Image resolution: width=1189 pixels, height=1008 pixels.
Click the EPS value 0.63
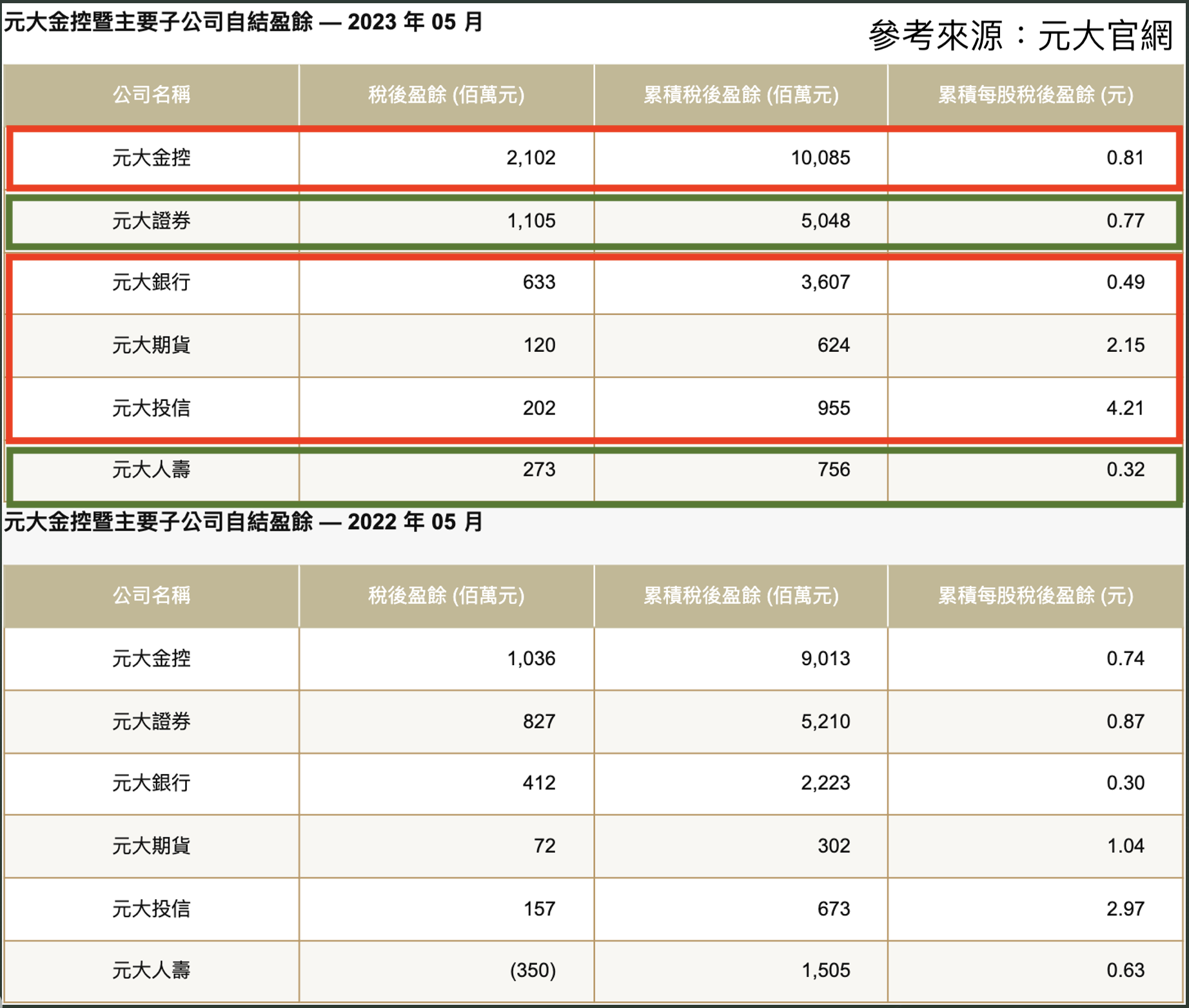pyautogui.click(x=1126, y=971)
